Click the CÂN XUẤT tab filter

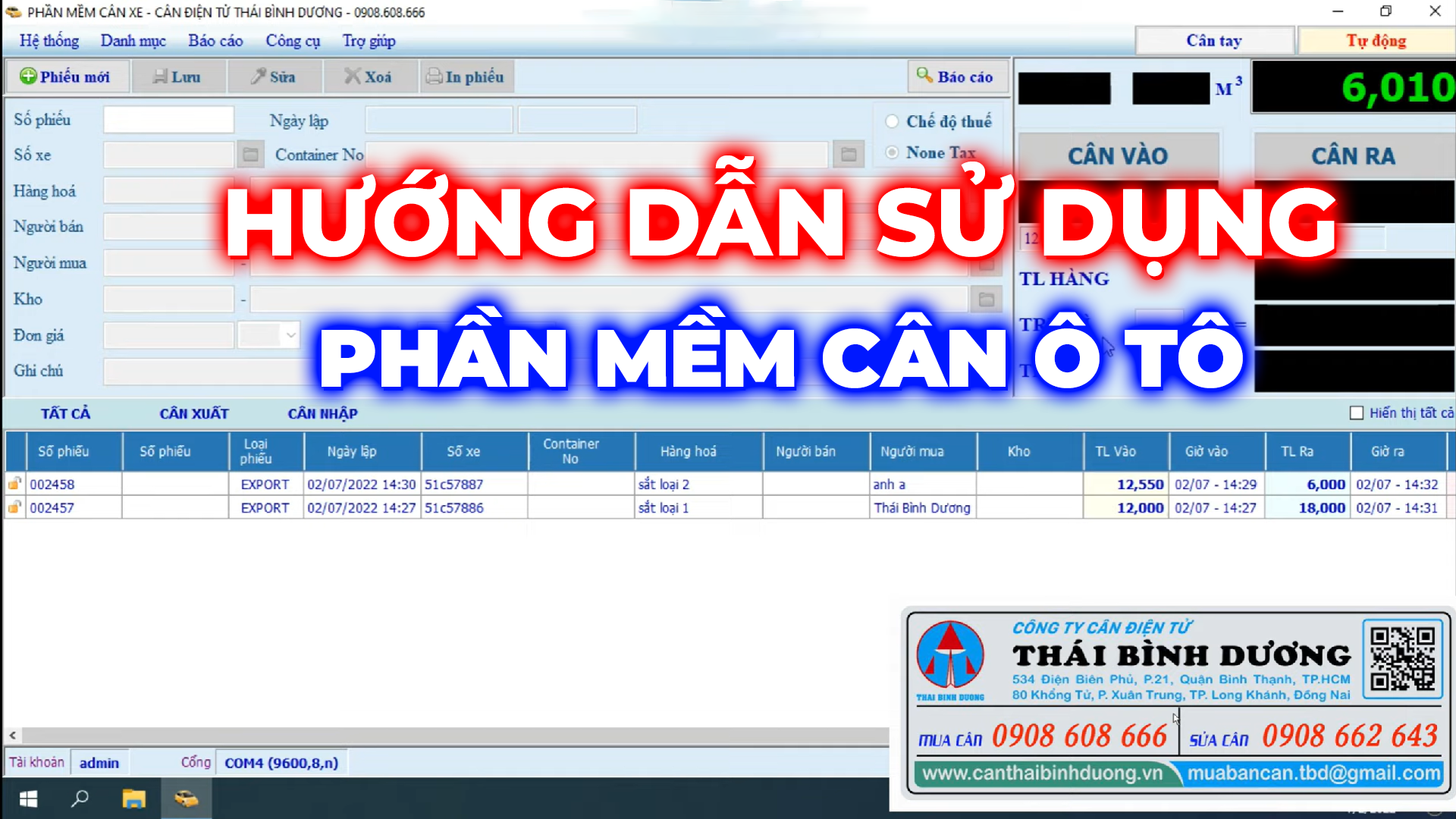click(x=193, y=413)
